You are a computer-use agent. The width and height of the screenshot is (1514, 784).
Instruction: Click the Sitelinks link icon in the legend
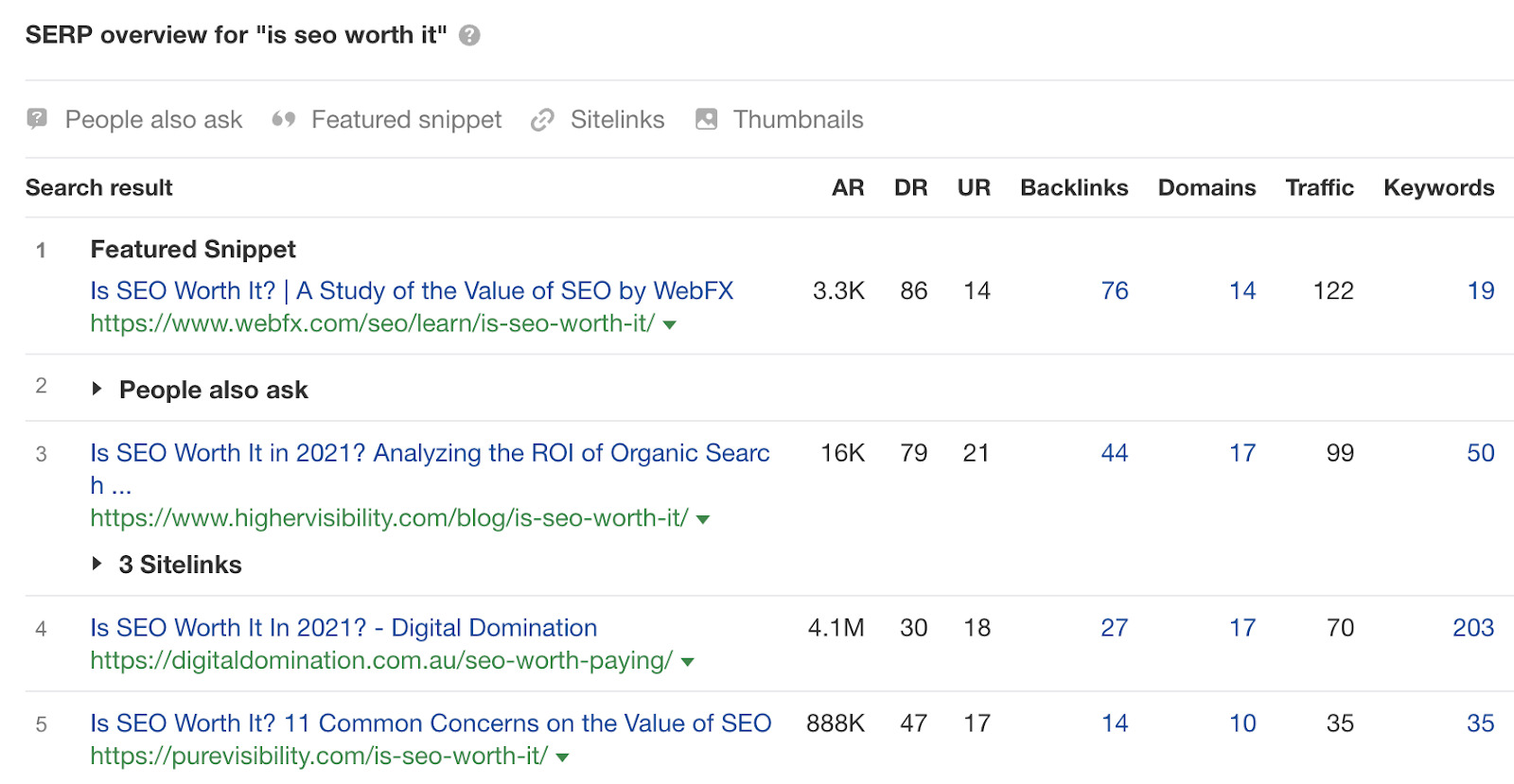pyautogui.click(x=541, y=119)
